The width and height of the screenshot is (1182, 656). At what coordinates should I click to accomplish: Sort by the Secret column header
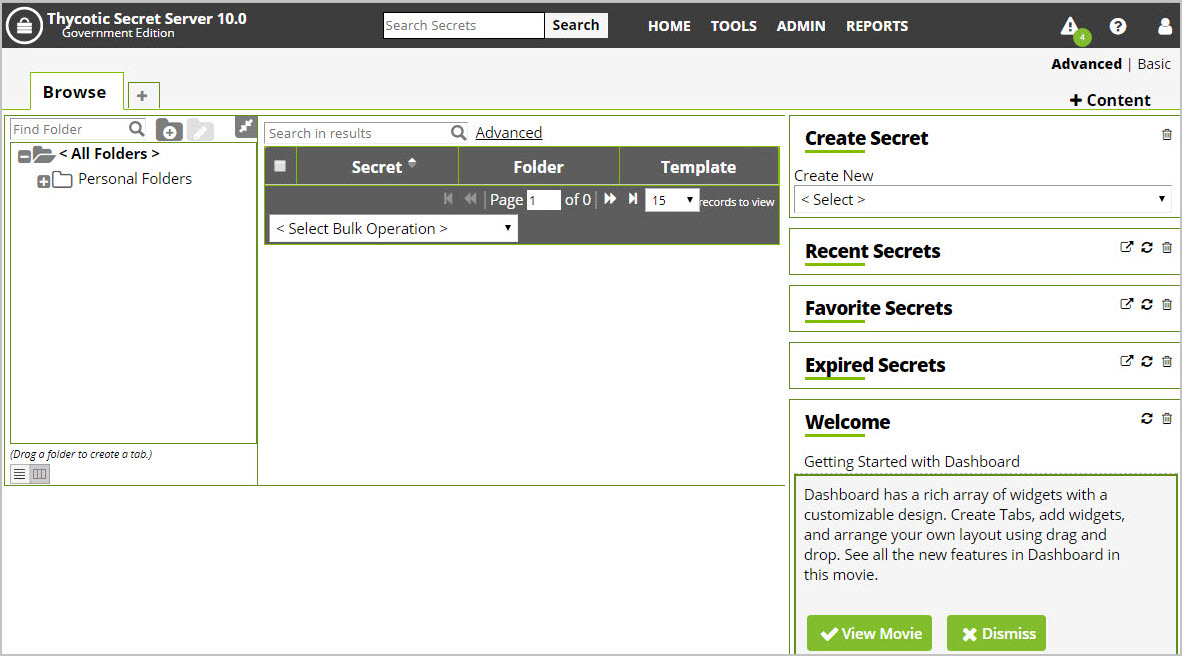click(x=377, y=167)
